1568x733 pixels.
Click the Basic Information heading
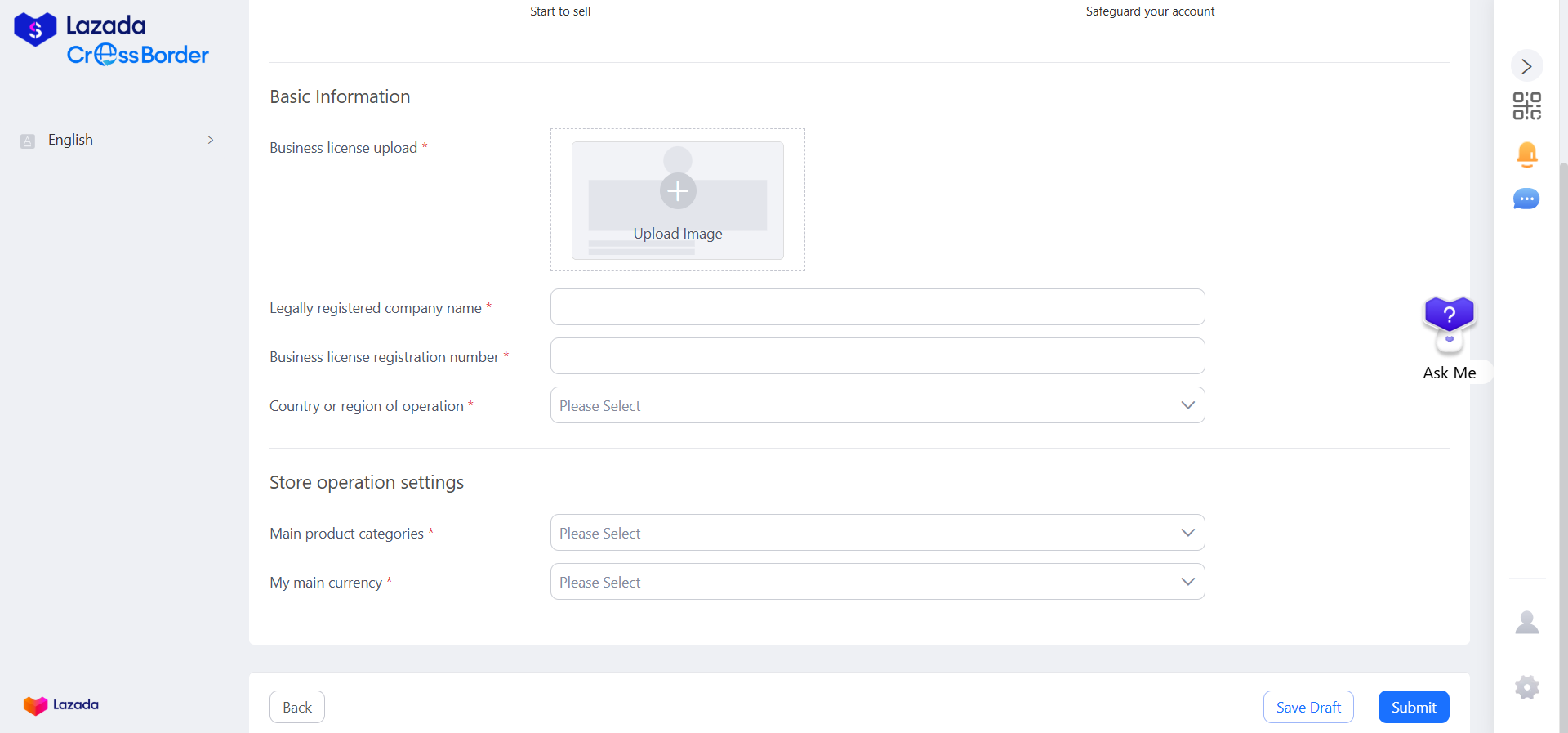[340, 96]
